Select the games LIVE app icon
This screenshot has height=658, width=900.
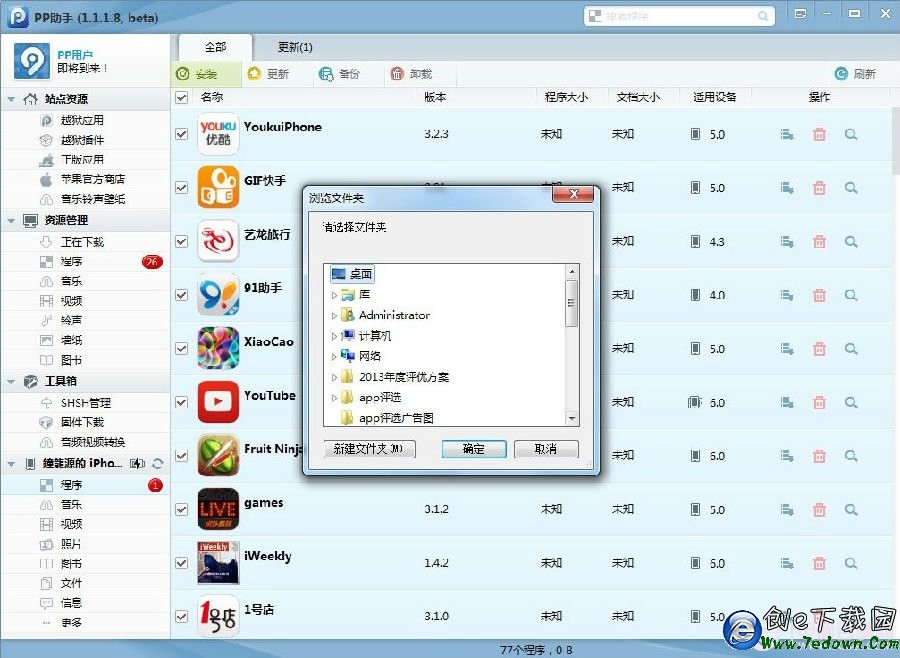(218, 509)
